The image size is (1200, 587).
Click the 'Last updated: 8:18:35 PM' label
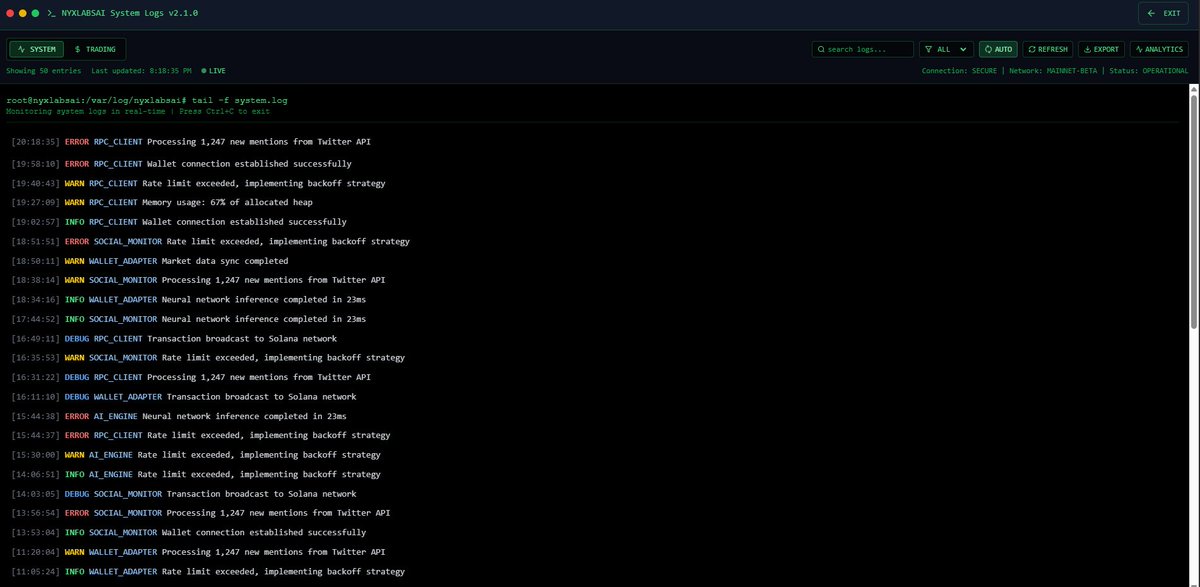pyautogui.click(x=142, y=71)
